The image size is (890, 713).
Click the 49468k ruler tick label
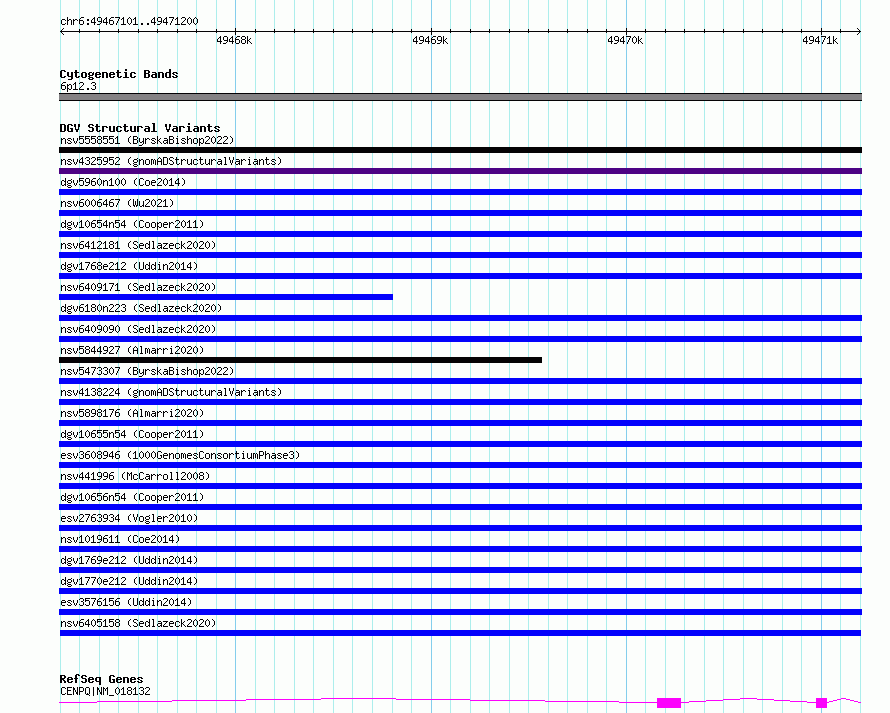coord(234,40)
